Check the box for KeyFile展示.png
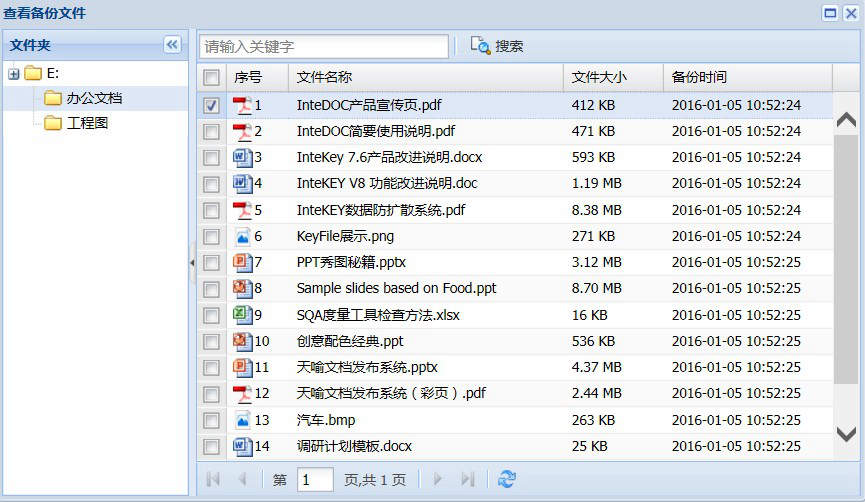Image resolution: width=865 pixels, height=502 pixels. (x=211, y=237)
